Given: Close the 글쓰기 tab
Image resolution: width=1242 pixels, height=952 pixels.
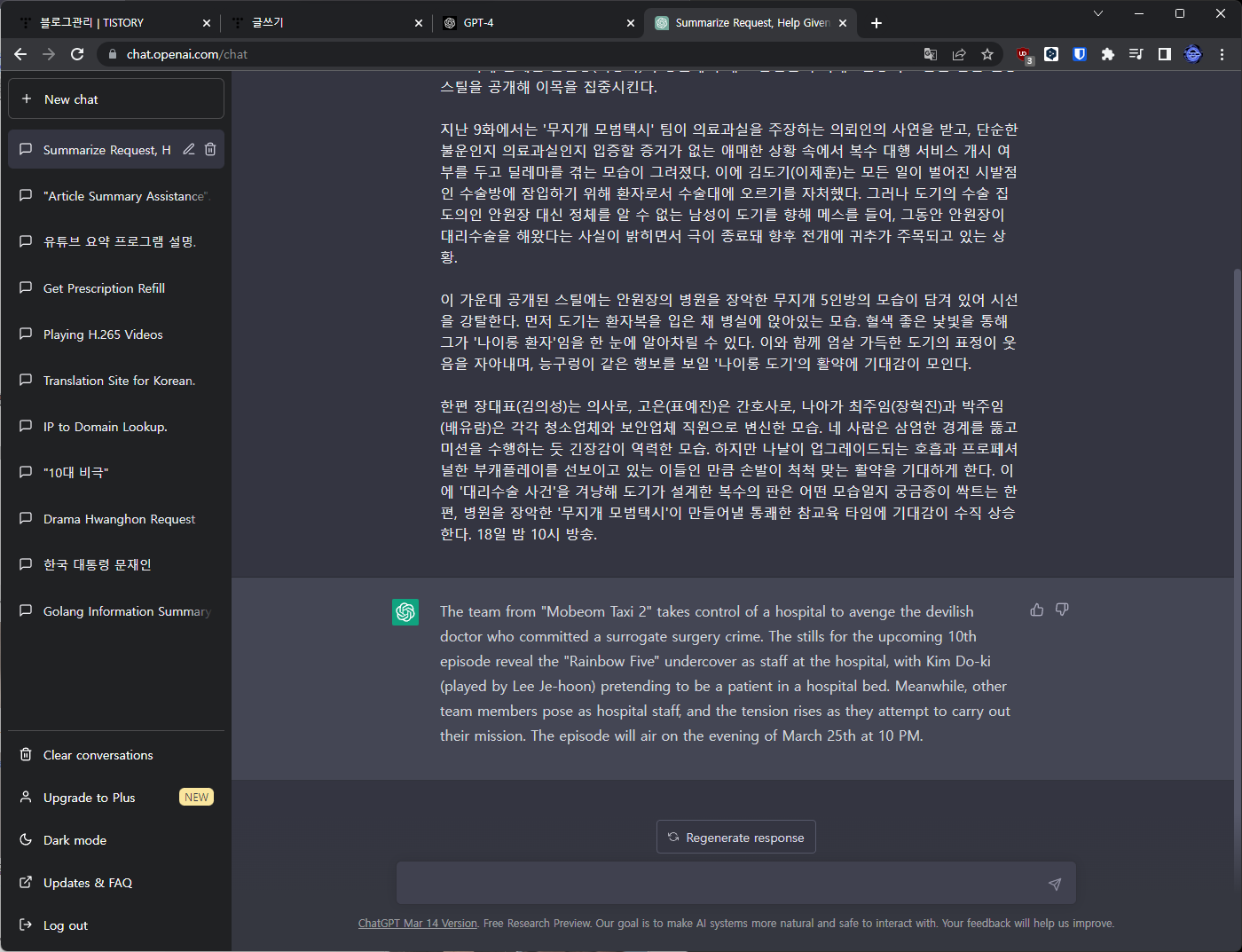Looking at the screenshot, I should click(419, 23).
